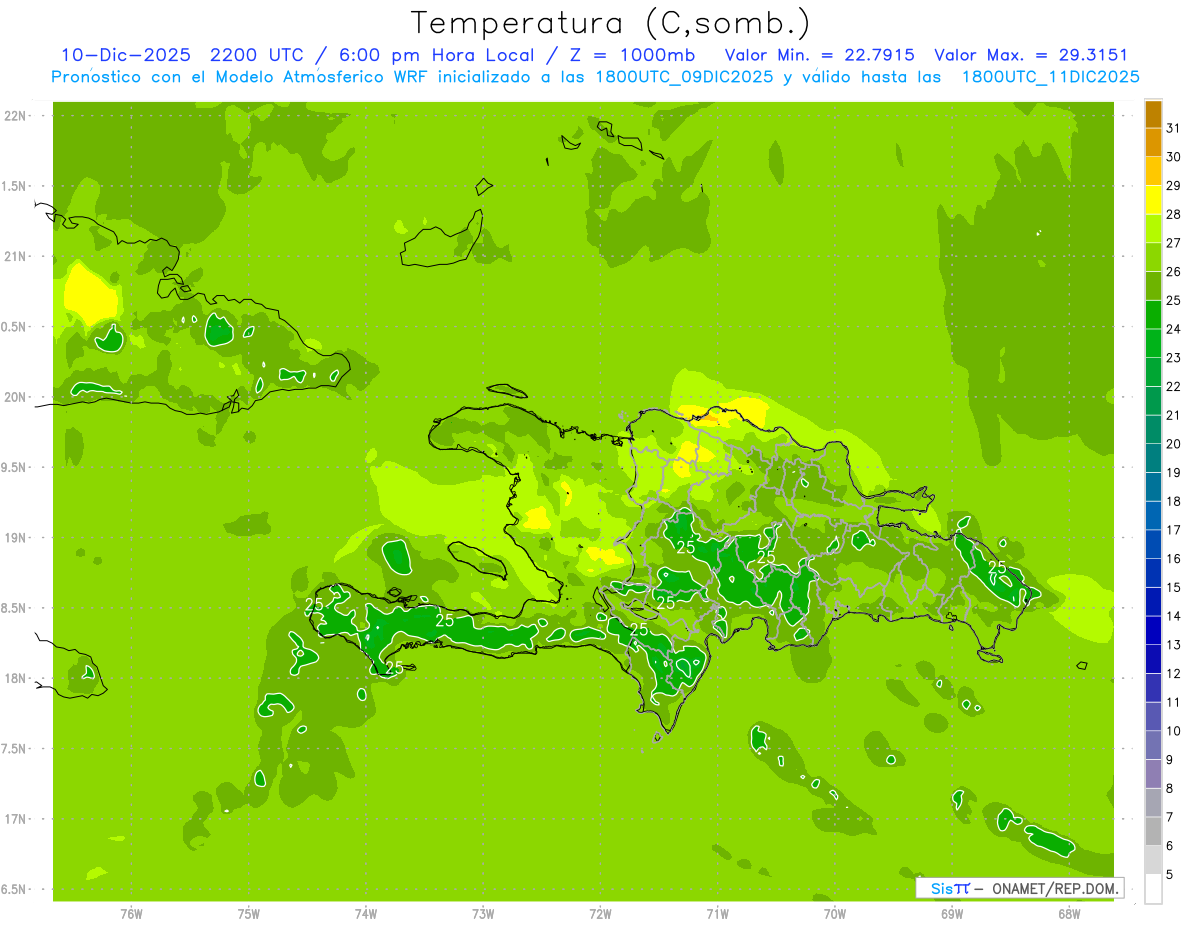The height and width of the screenshot is (927, 1200).
Task: Pick the teal colorbar segment between 19 and 20
Action: coord(1153,459)
